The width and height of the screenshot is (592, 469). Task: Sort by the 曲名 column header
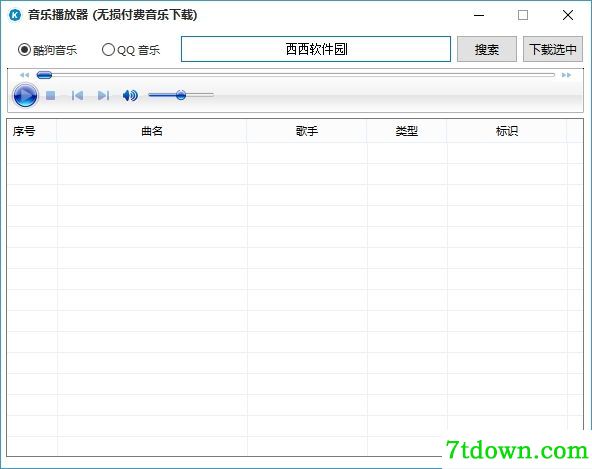[152, 131]
